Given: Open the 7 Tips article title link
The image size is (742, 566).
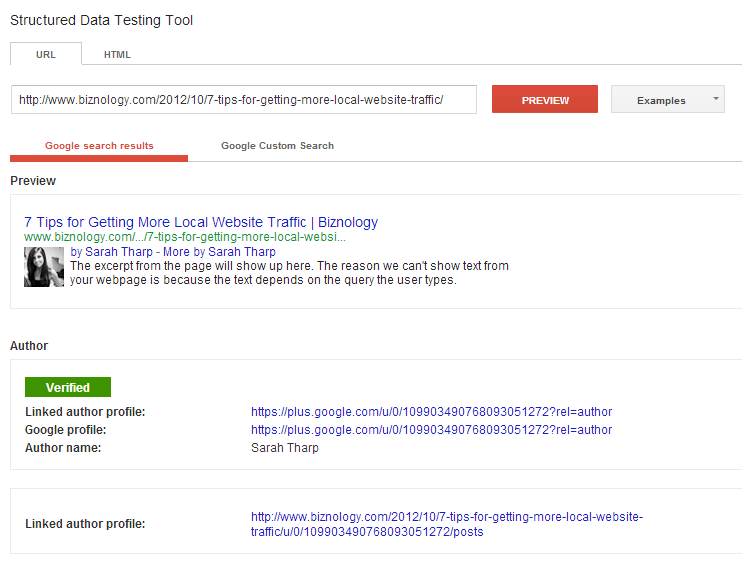Looking at the screenshot, I should point(201,222).
